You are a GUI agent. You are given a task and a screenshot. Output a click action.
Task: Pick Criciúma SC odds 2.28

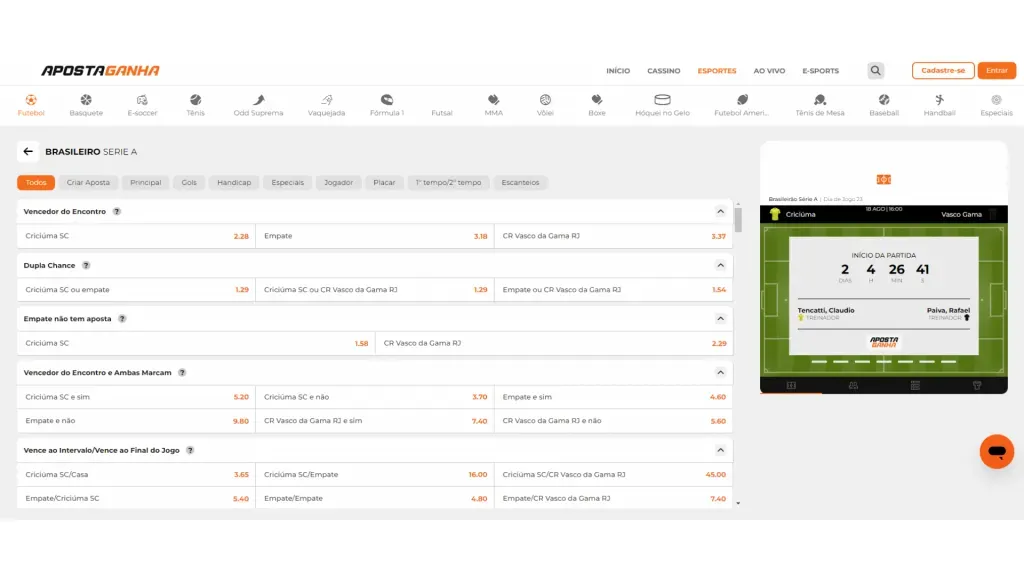click(240, 236)
